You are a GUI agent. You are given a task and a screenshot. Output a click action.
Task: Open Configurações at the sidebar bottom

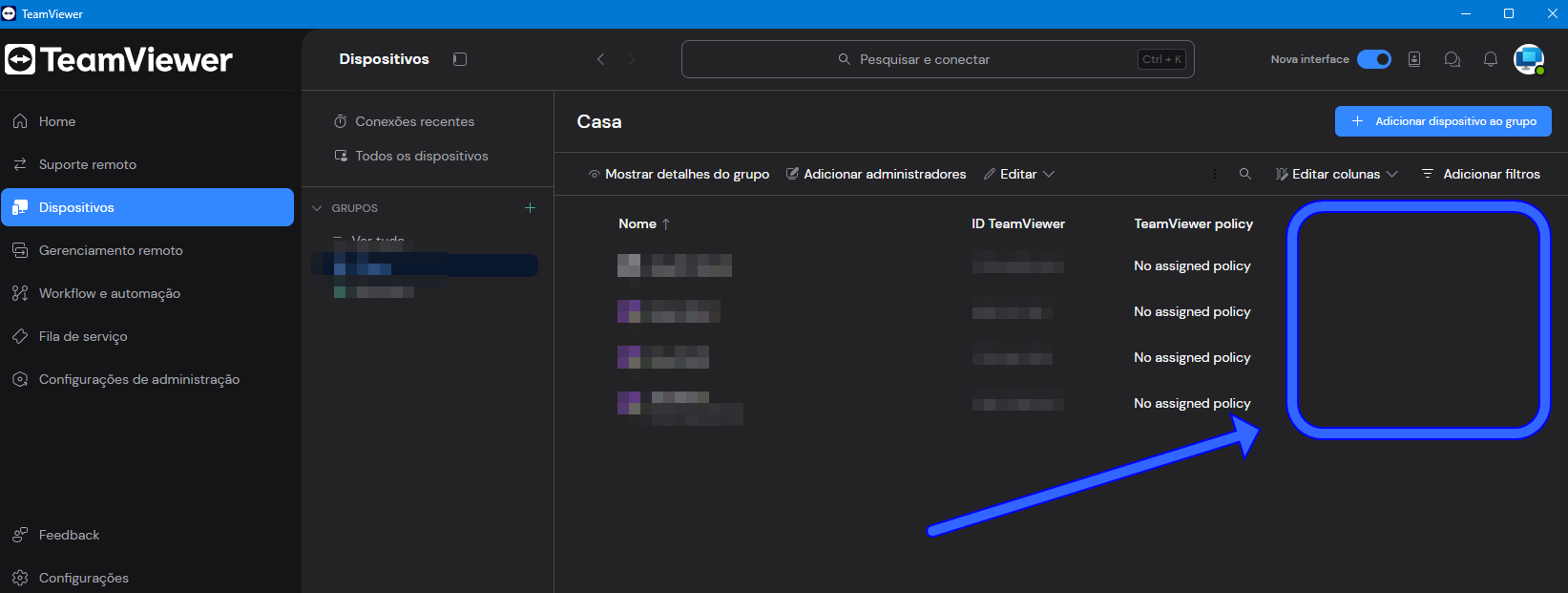[84, 578]
